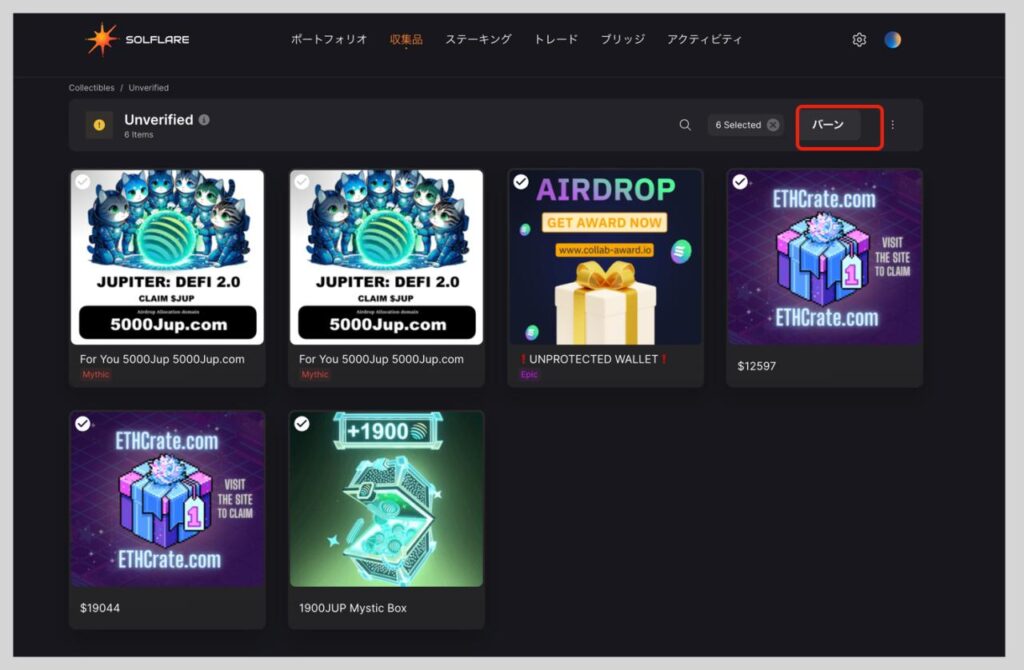Click the search magnifier icon
This screenshot has height=670, width=1024.
(684, 125)
